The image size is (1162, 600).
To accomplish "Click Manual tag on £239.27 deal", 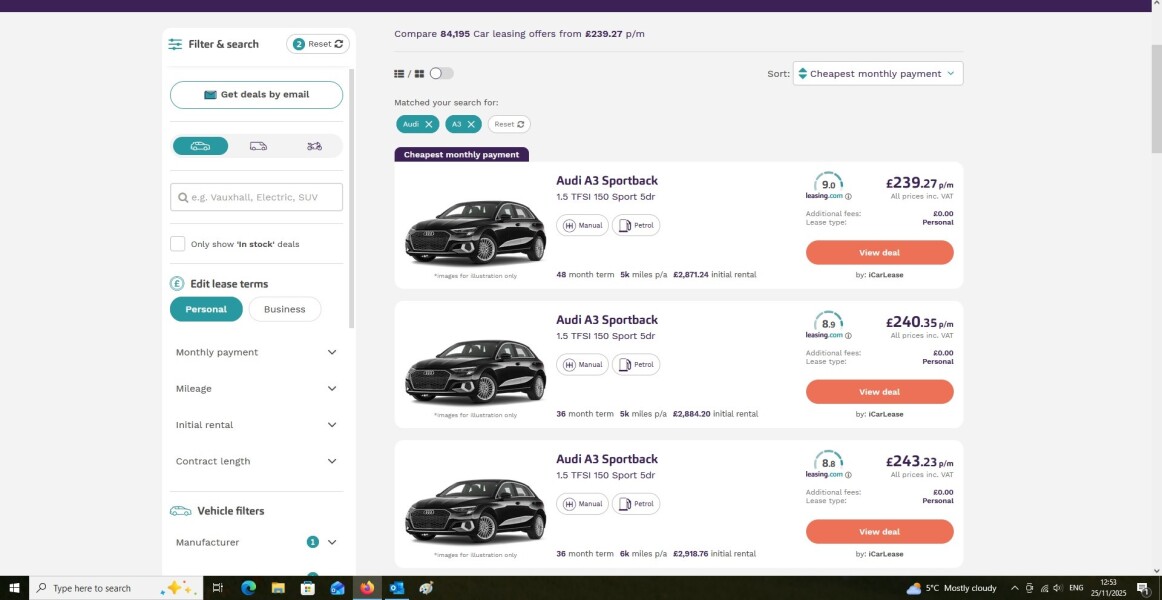I will [582, 225].
